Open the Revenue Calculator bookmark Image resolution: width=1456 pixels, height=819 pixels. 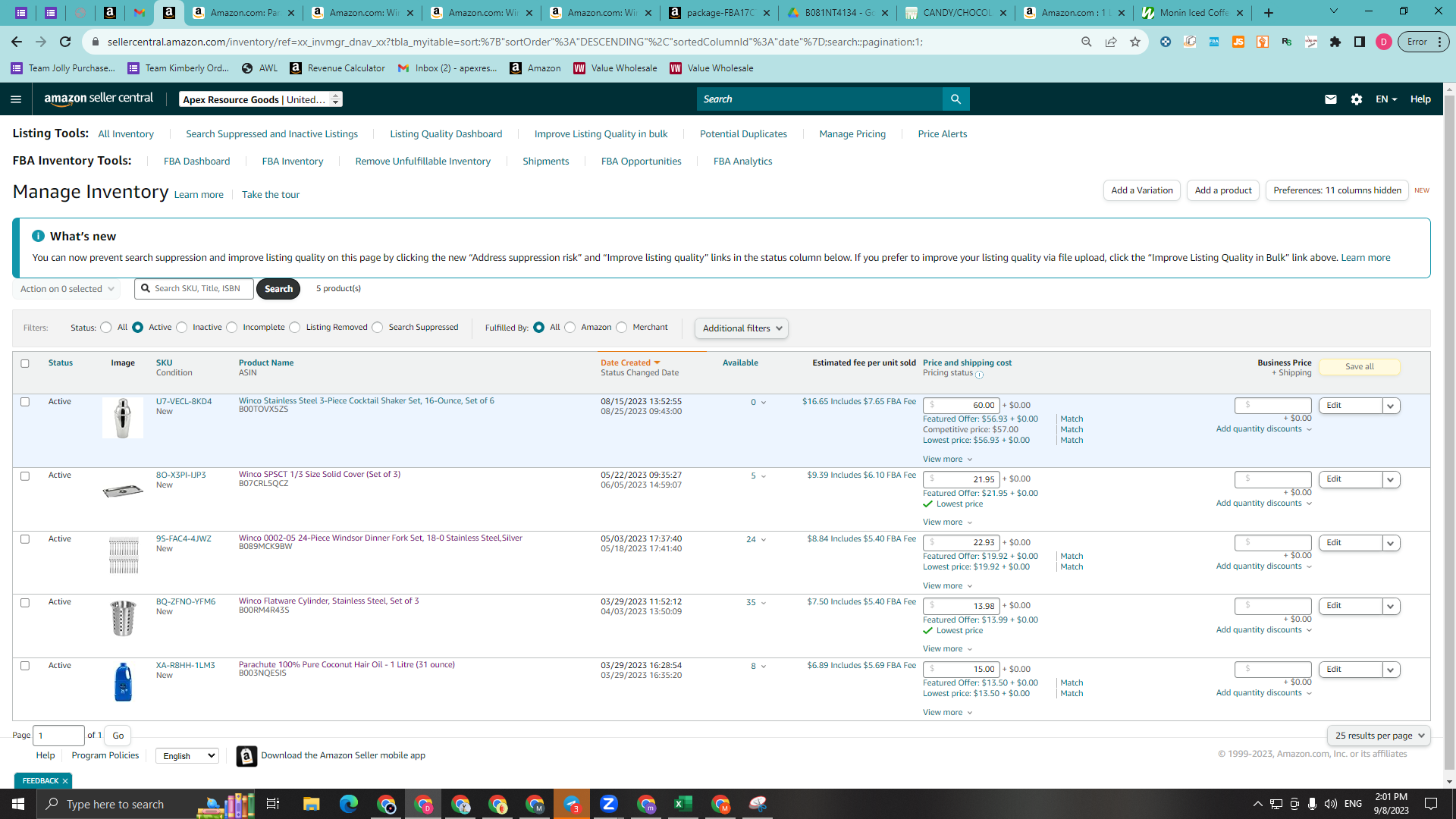[x=337, y=68]
